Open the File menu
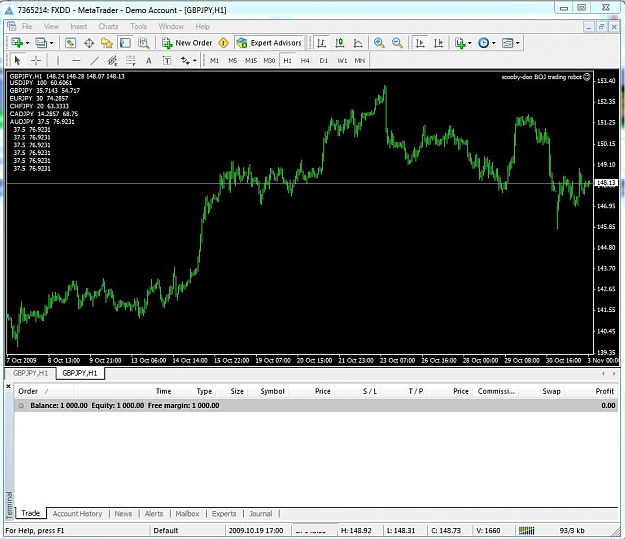Screen dimensions: 625x539 point(27,26)
